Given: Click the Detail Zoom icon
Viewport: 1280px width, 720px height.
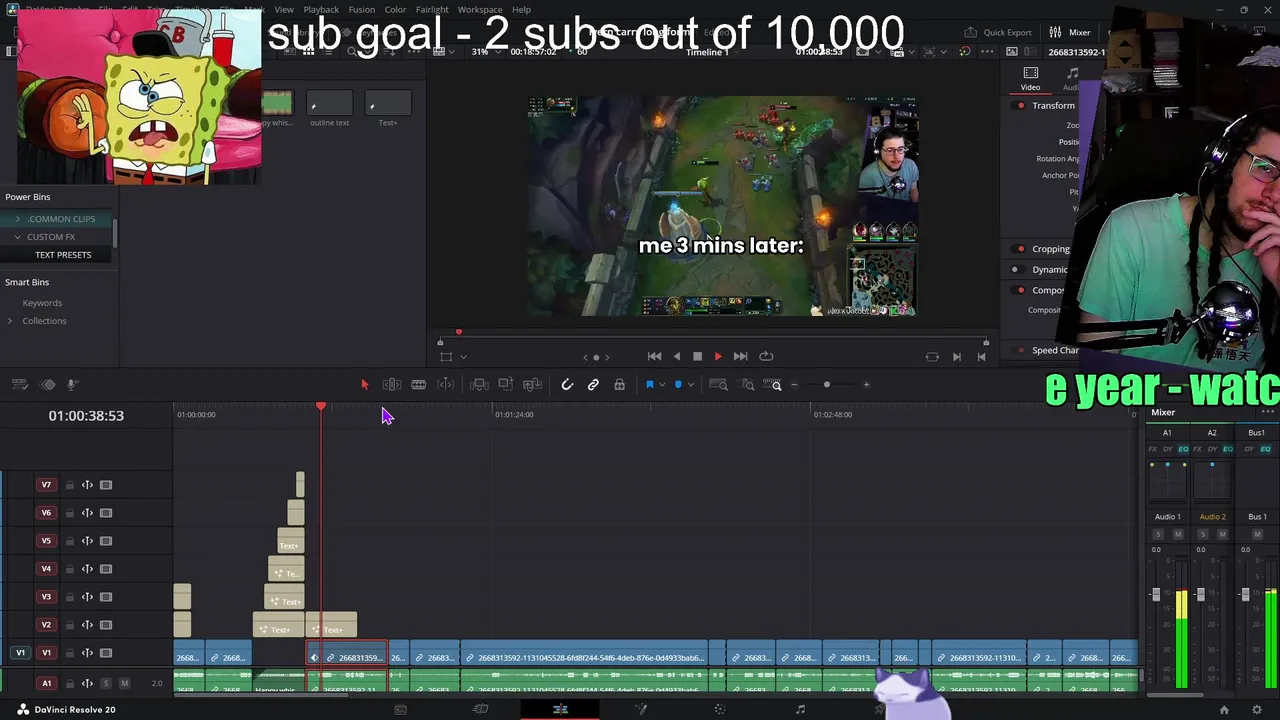Looking at the screenshot, I should point(748,385).
